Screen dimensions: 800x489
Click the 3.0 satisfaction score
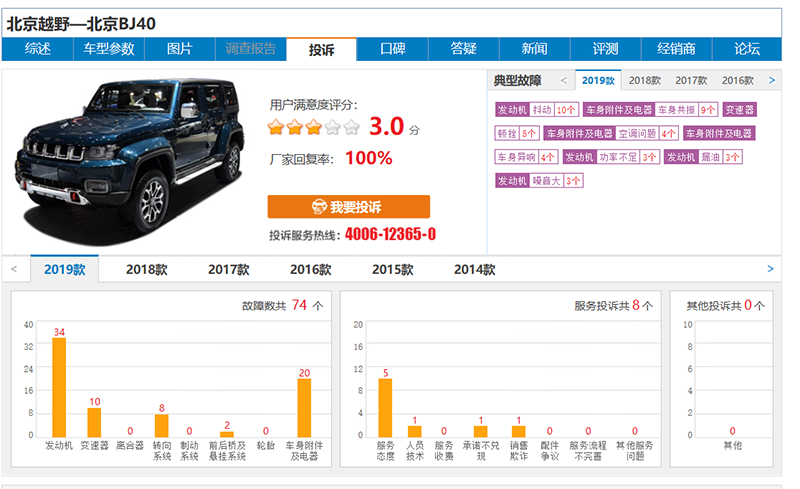click(387, 126)
